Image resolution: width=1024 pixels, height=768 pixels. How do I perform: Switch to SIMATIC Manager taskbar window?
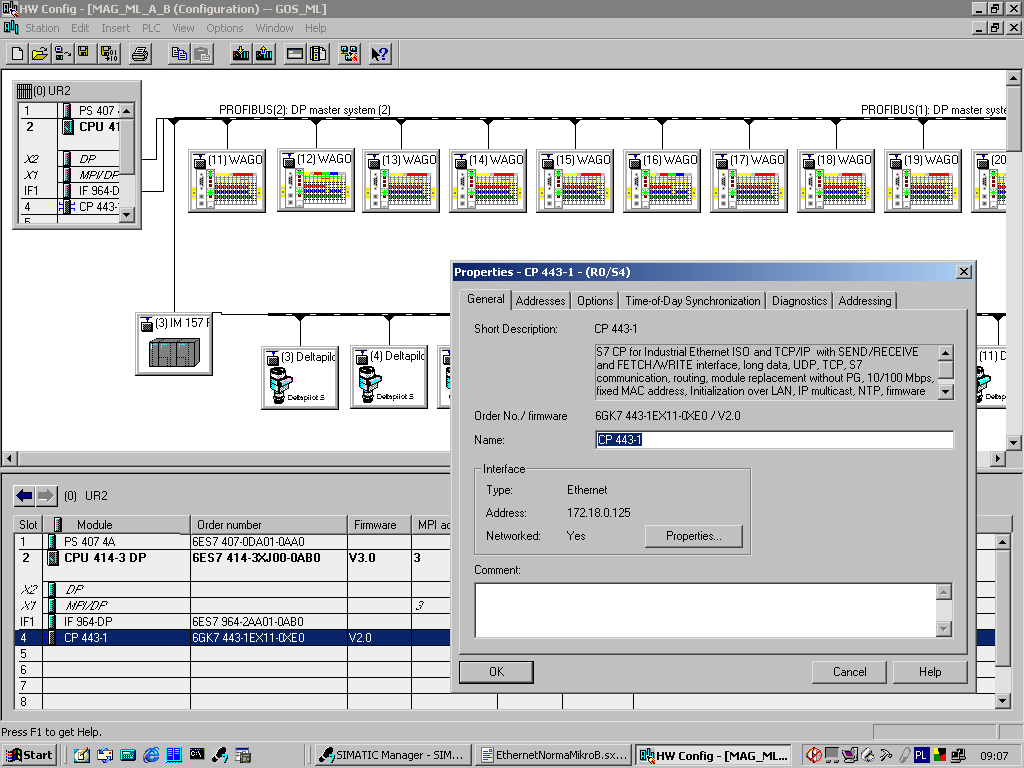(392, 755)
